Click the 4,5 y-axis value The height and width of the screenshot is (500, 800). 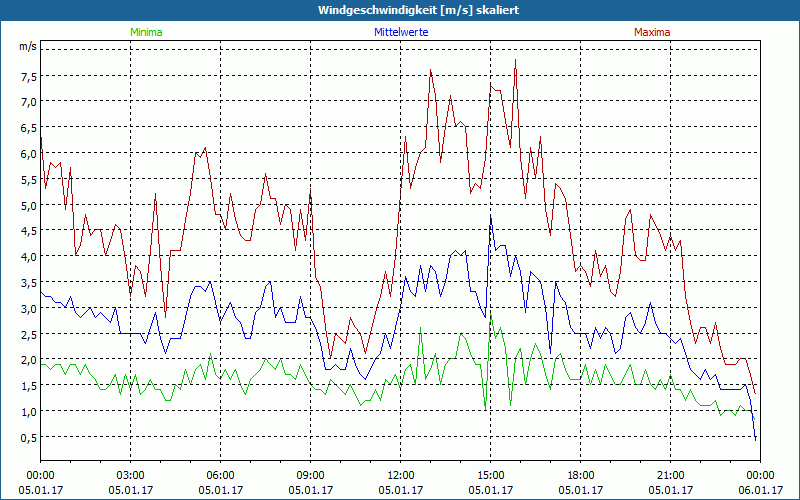[28, 231]
